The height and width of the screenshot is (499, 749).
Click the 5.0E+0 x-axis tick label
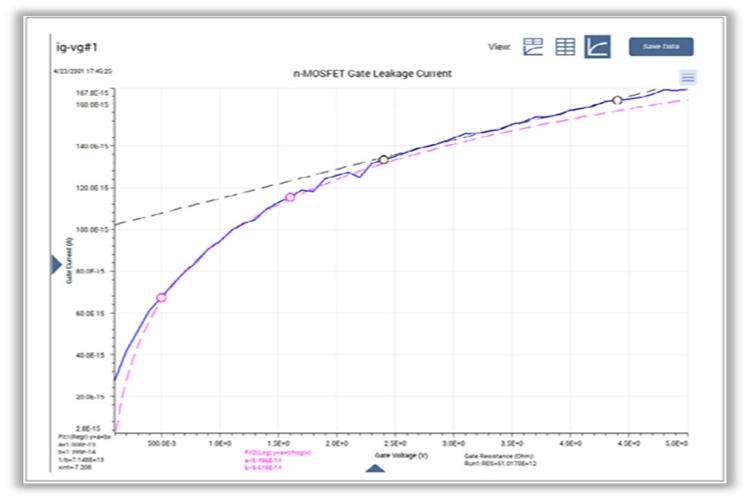click(x=676, y=444)
